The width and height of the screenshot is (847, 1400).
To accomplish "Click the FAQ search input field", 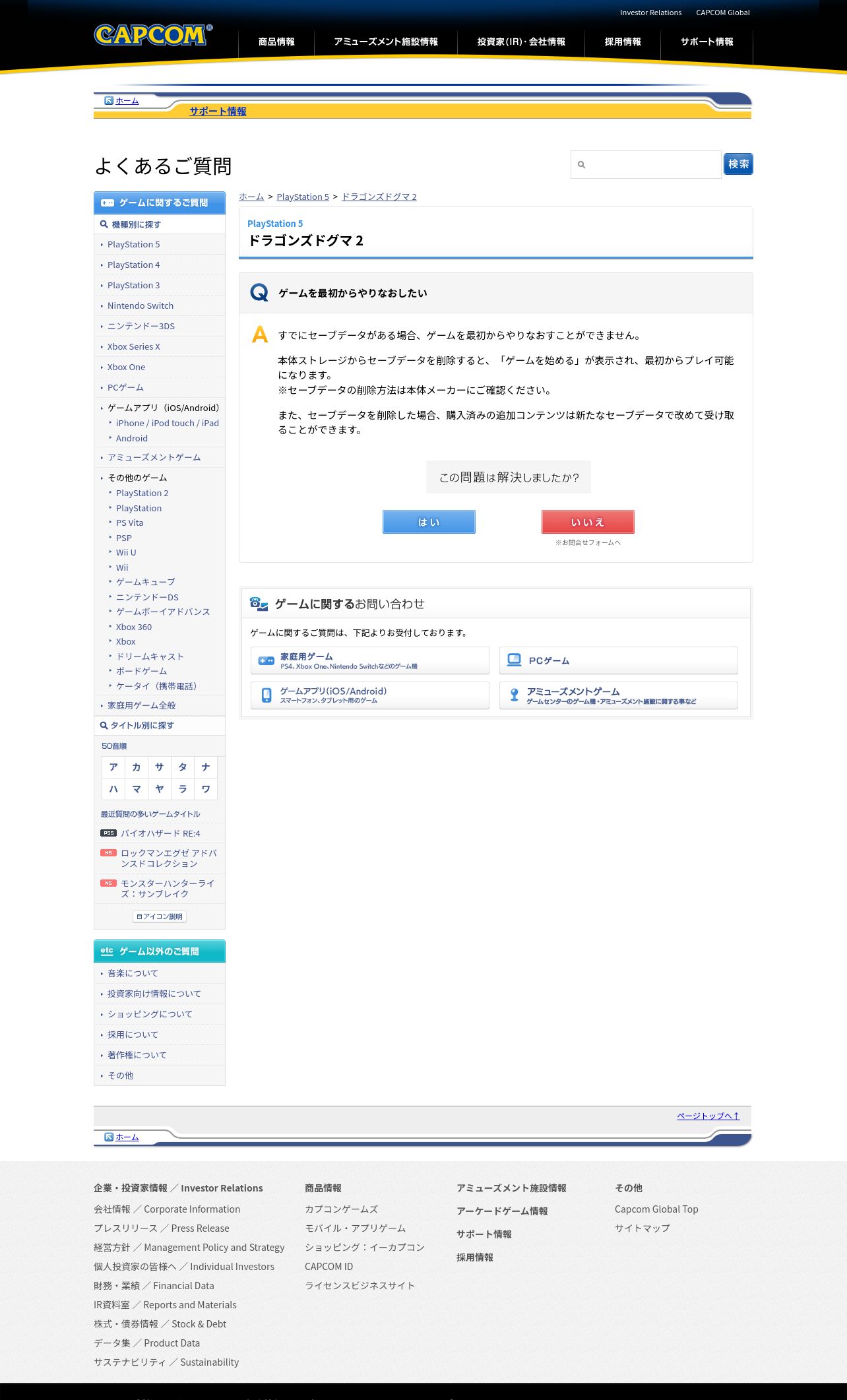I will [x=646, y=164].
